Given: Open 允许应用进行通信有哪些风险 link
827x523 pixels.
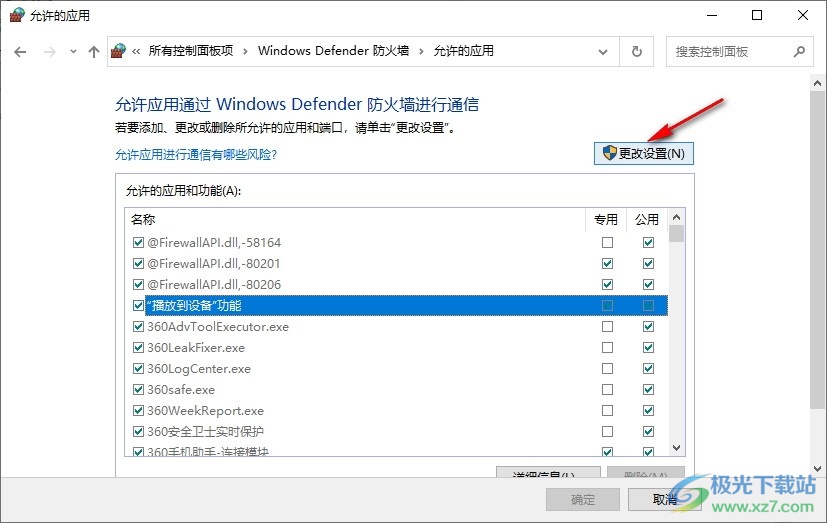Looking at the screenshot, I should (196, 154).
